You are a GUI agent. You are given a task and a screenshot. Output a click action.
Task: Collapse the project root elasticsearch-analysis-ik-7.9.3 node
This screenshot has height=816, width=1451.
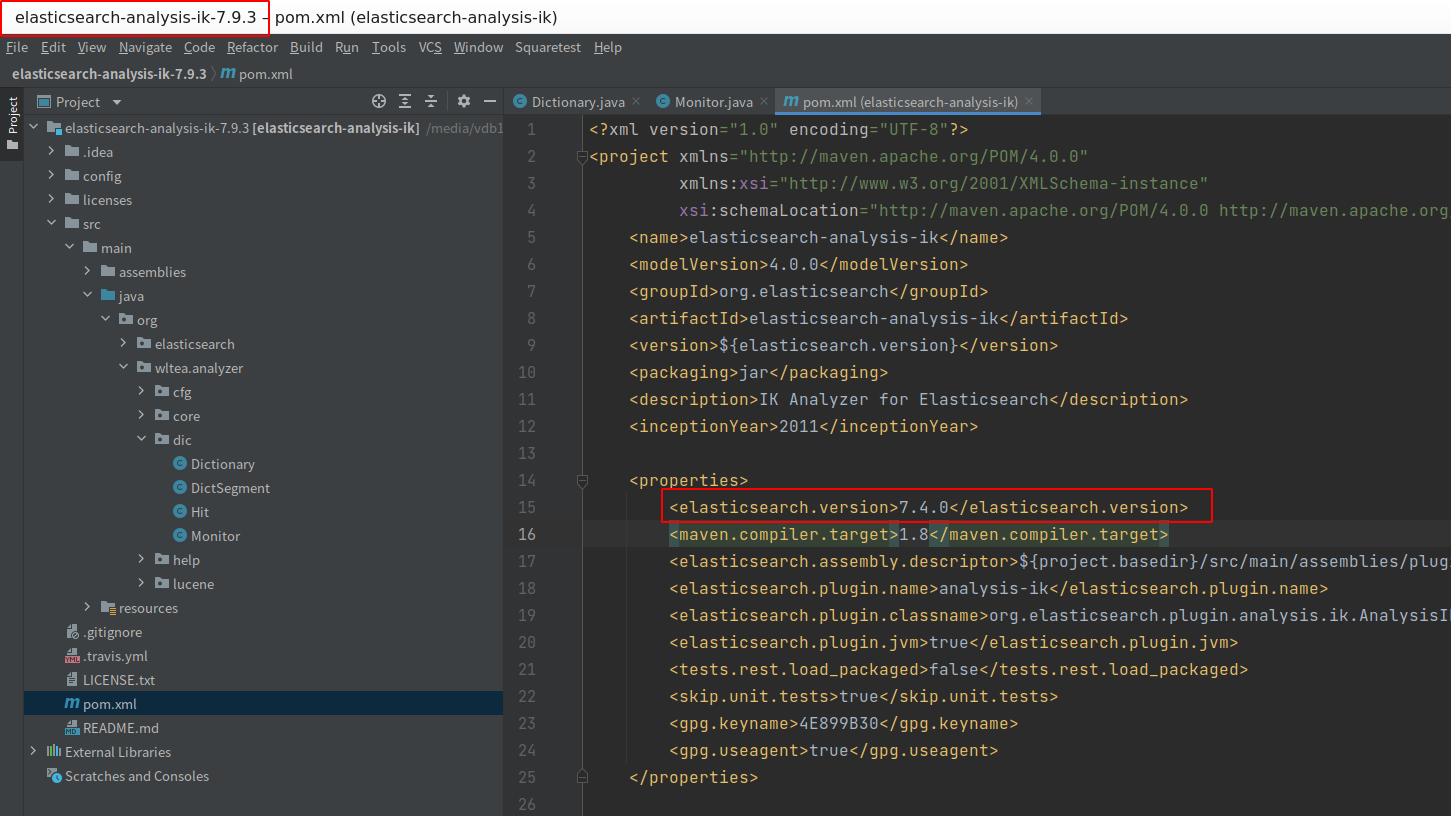point(33,128)
